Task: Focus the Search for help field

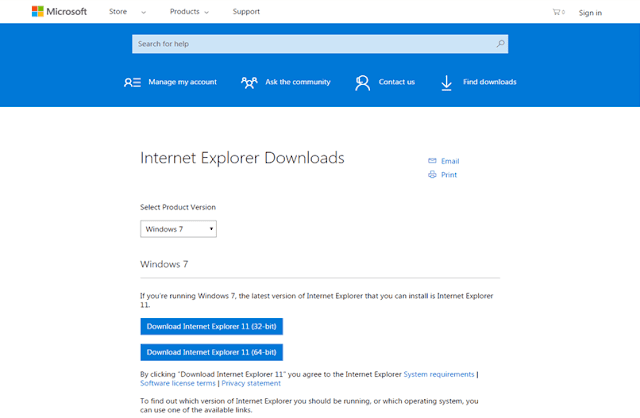Action: tap(320, 44)
